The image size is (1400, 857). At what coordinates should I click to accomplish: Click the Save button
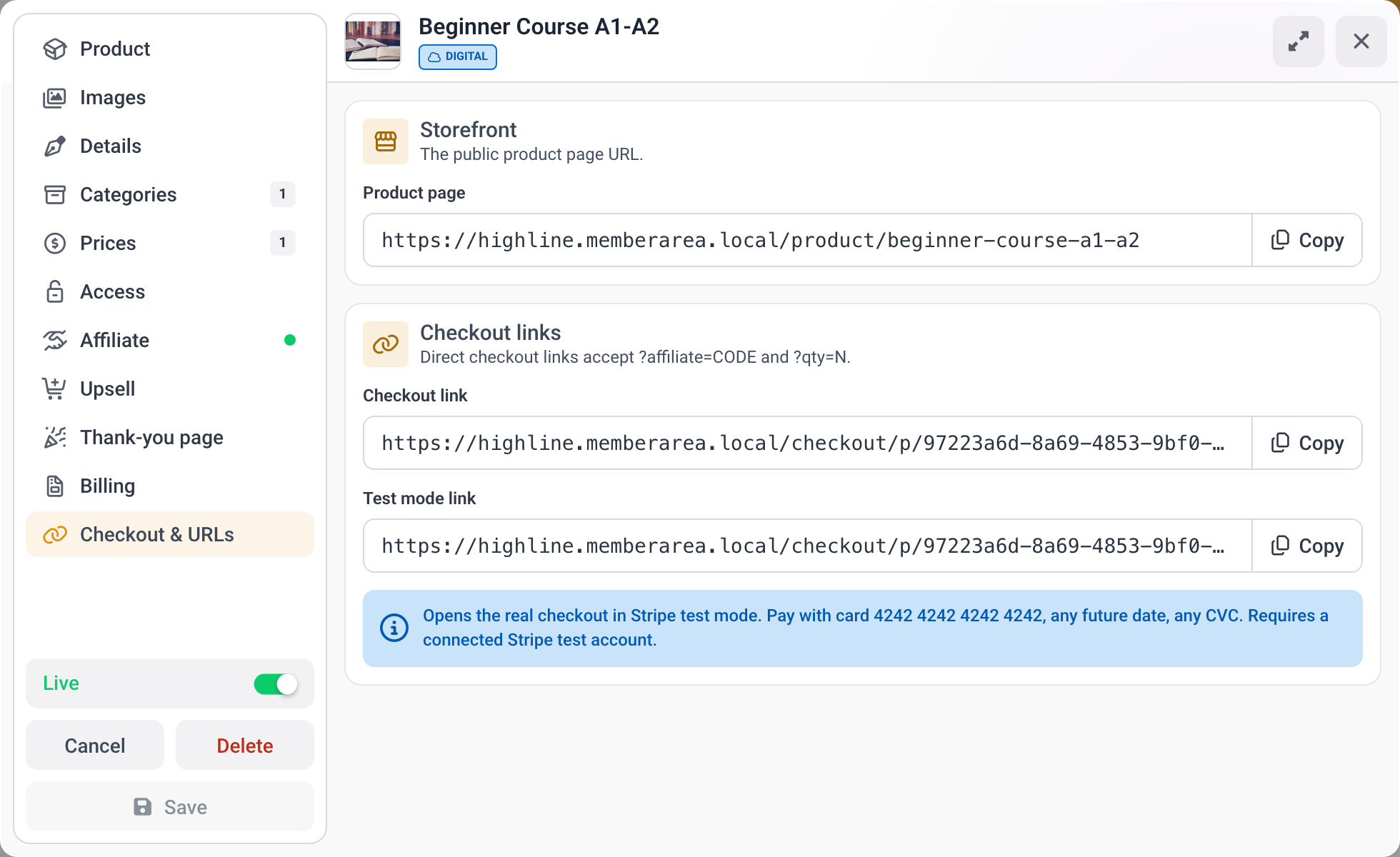170,807
